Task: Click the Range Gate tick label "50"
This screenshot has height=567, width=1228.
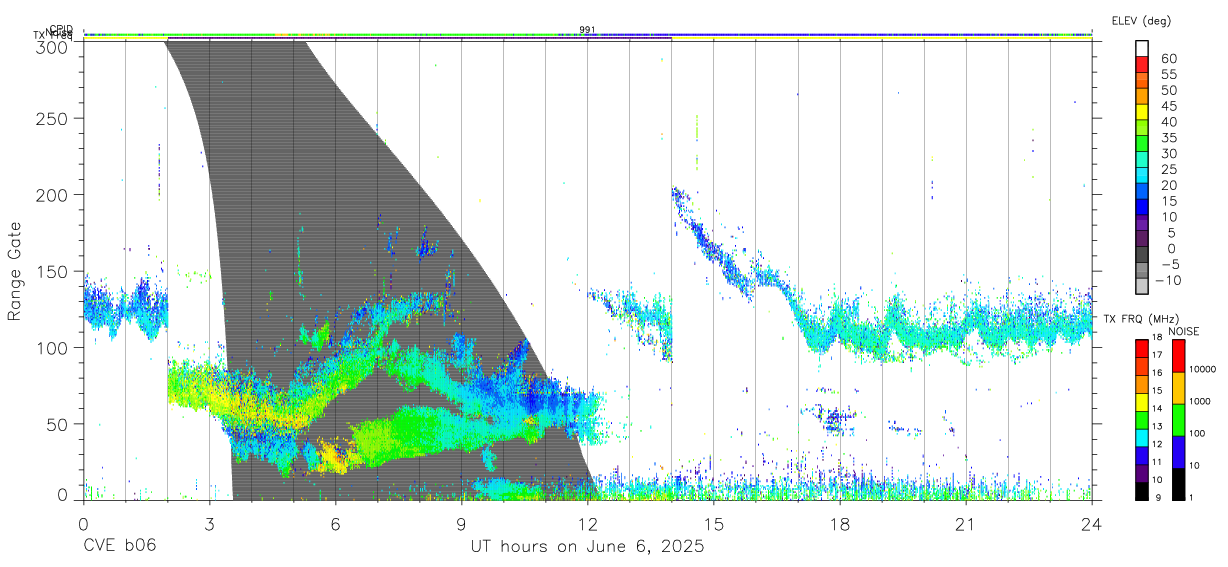Action: coord(57,424)
